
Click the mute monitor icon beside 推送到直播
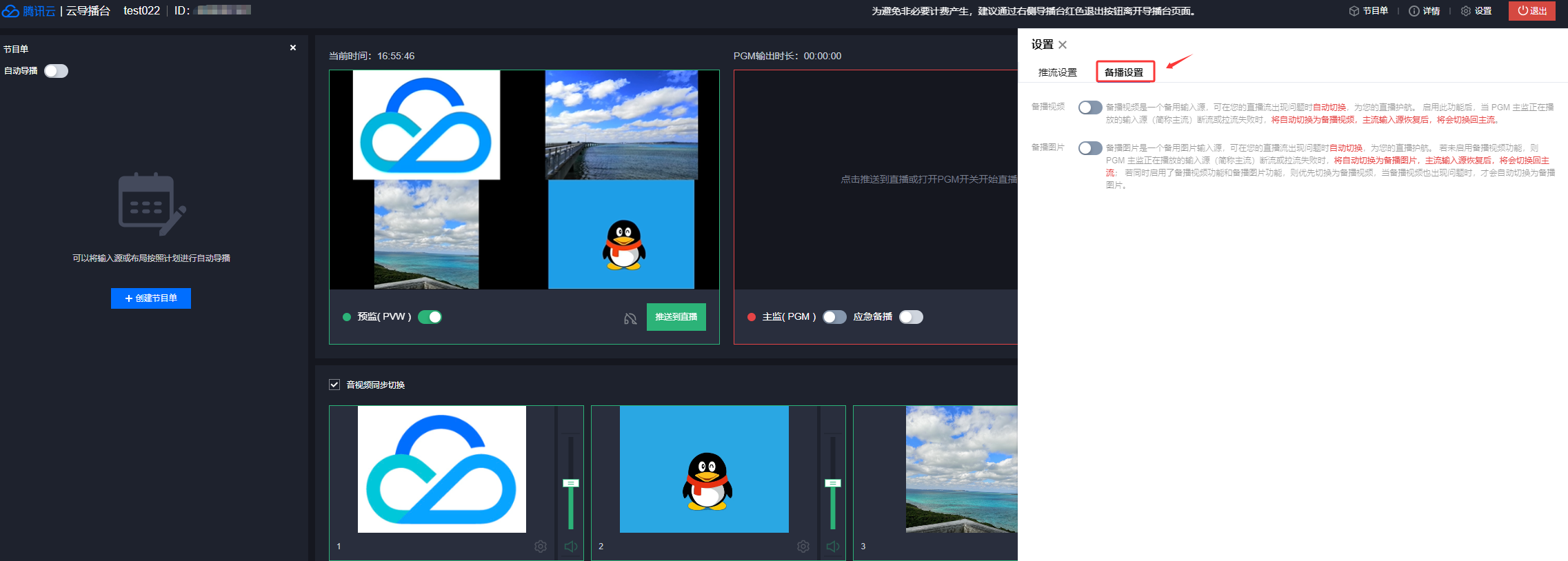pyautogui.click(x=630, y=318)
